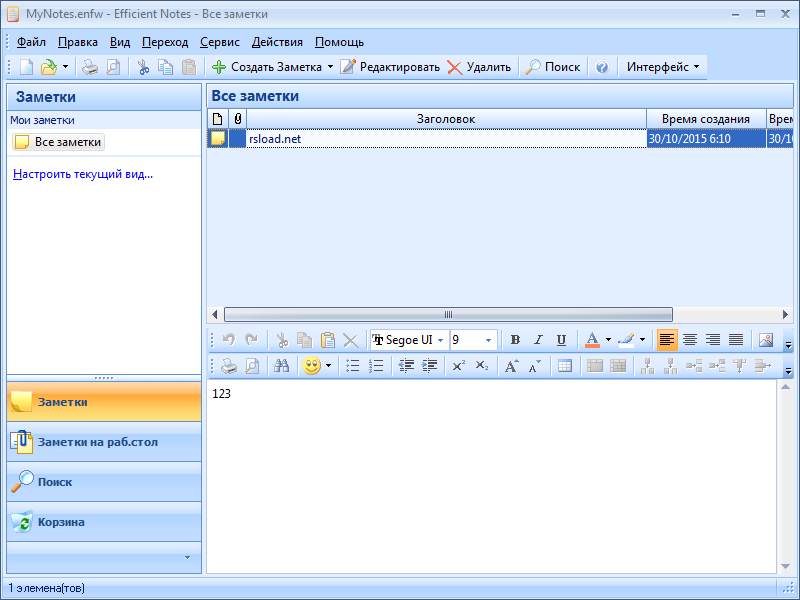This screenshot has height=600, width=800.
Task: Apply superscript formatting
Action: (459, 366)
